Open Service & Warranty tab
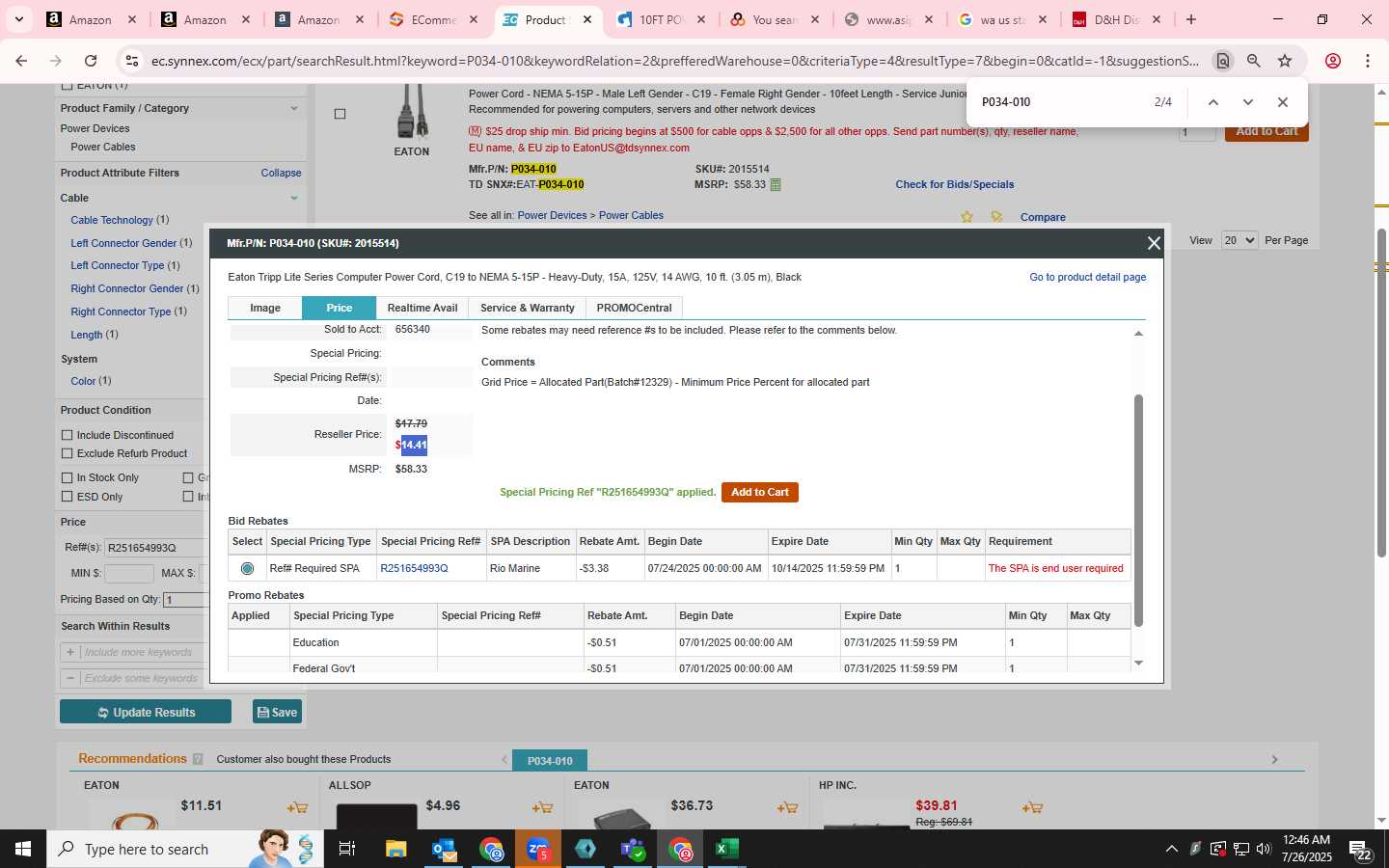Viewport: 1389px width, 868px height. (x=528, y=308)
